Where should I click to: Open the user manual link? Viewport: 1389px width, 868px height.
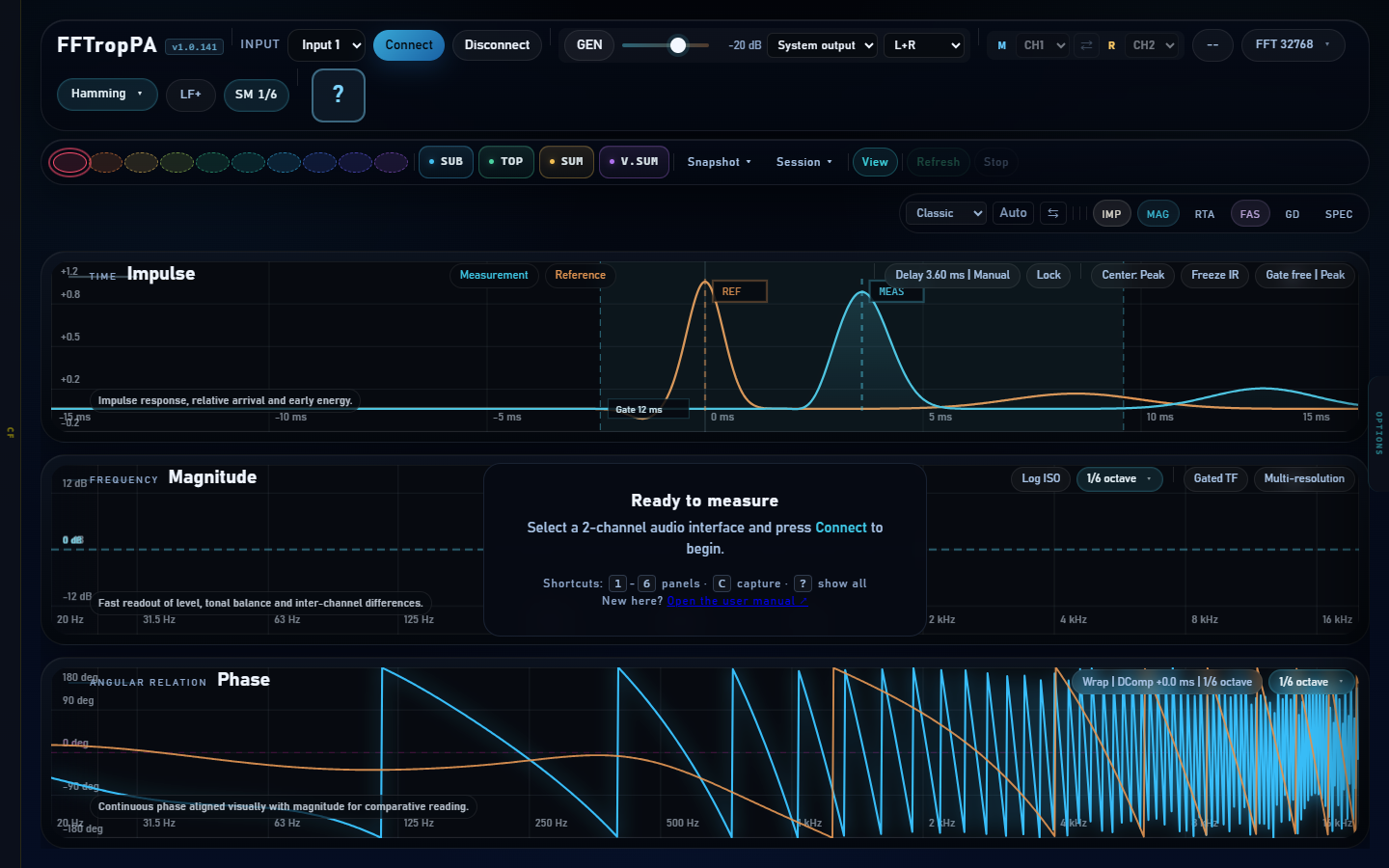(x=737, y=601)
